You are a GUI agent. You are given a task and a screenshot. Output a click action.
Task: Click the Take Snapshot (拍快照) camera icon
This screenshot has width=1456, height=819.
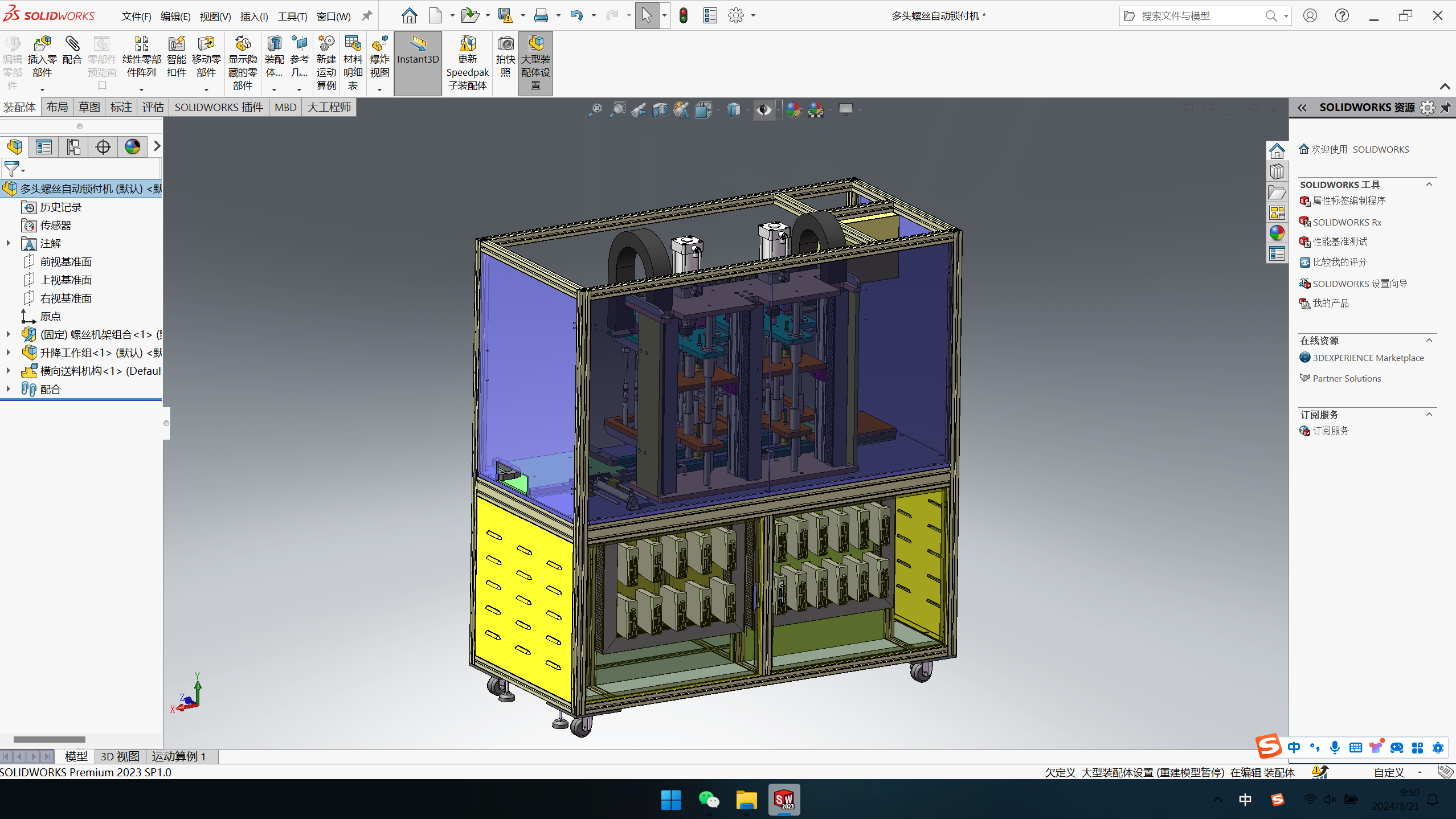pyautogui.click(x=505, y=44)
